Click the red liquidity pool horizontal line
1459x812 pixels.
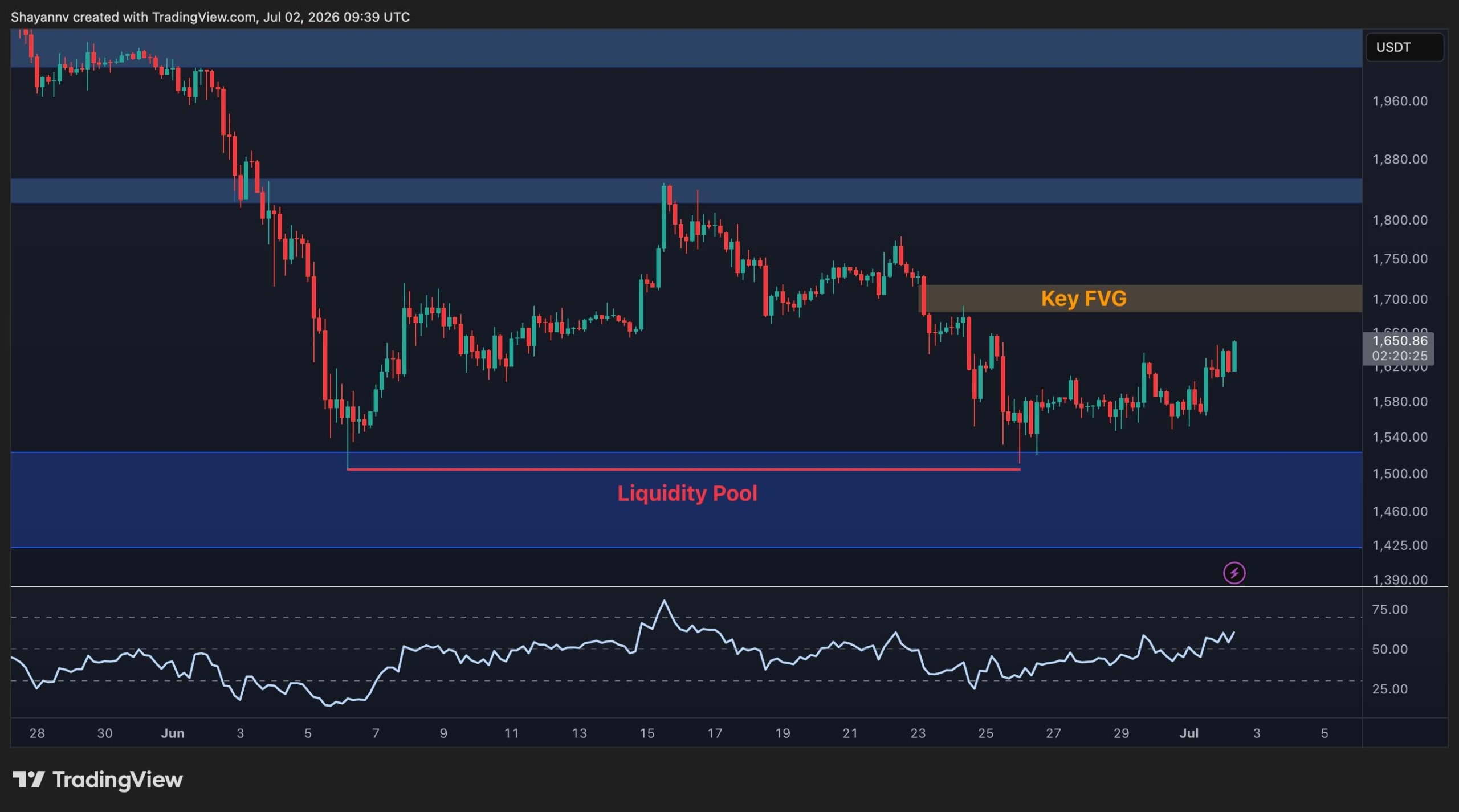click(x=683, y=470)
